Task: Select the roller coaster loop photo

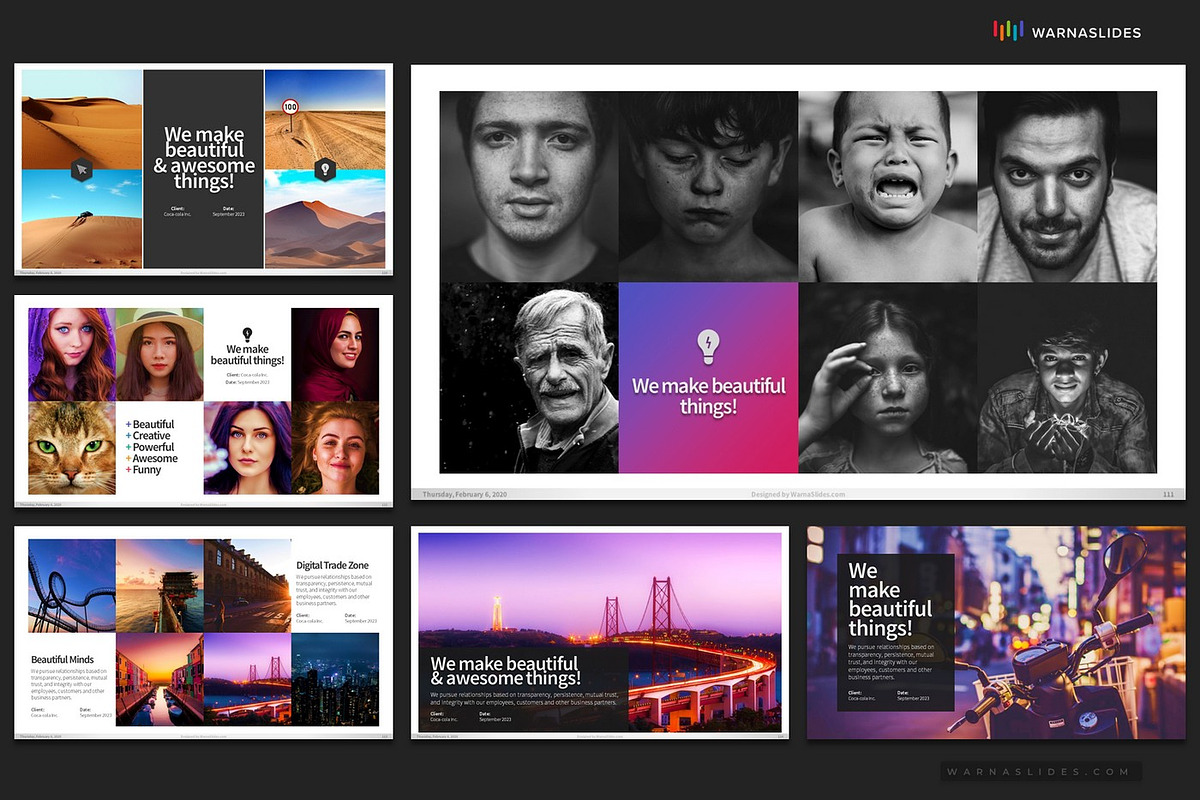Action: tap(72, 585)
